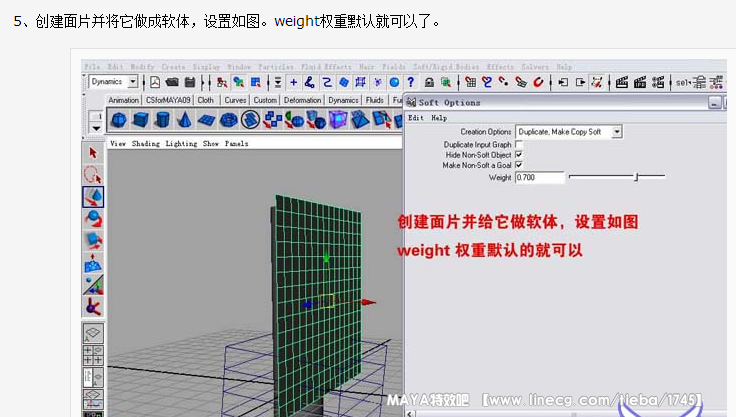
Task: Open the Panels menu
Action: tap(237, 144)
